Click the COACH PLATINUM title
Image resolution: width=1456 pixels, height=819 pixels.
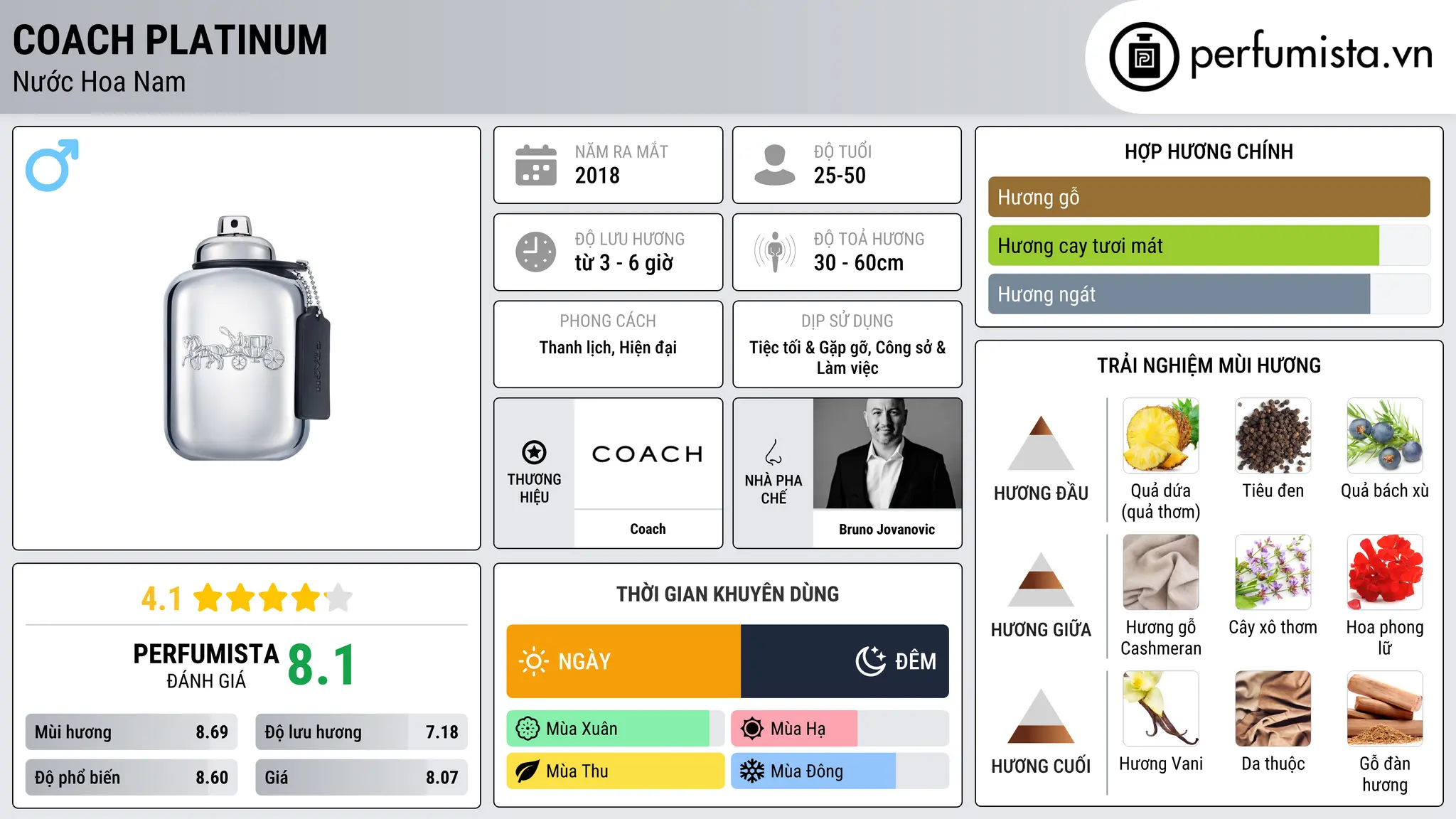coord(170,41)
